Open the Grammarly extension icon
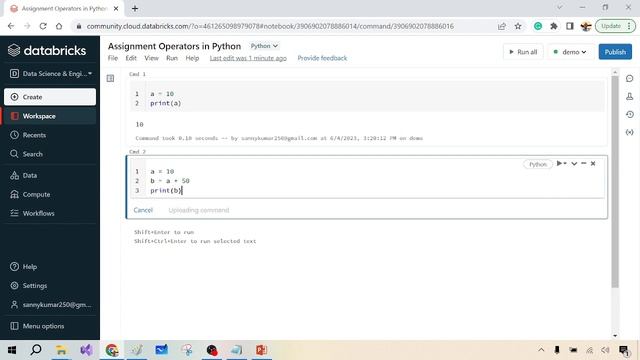This screenshot has height=360, width=640. pyautogui.click(x=538, y=26)
